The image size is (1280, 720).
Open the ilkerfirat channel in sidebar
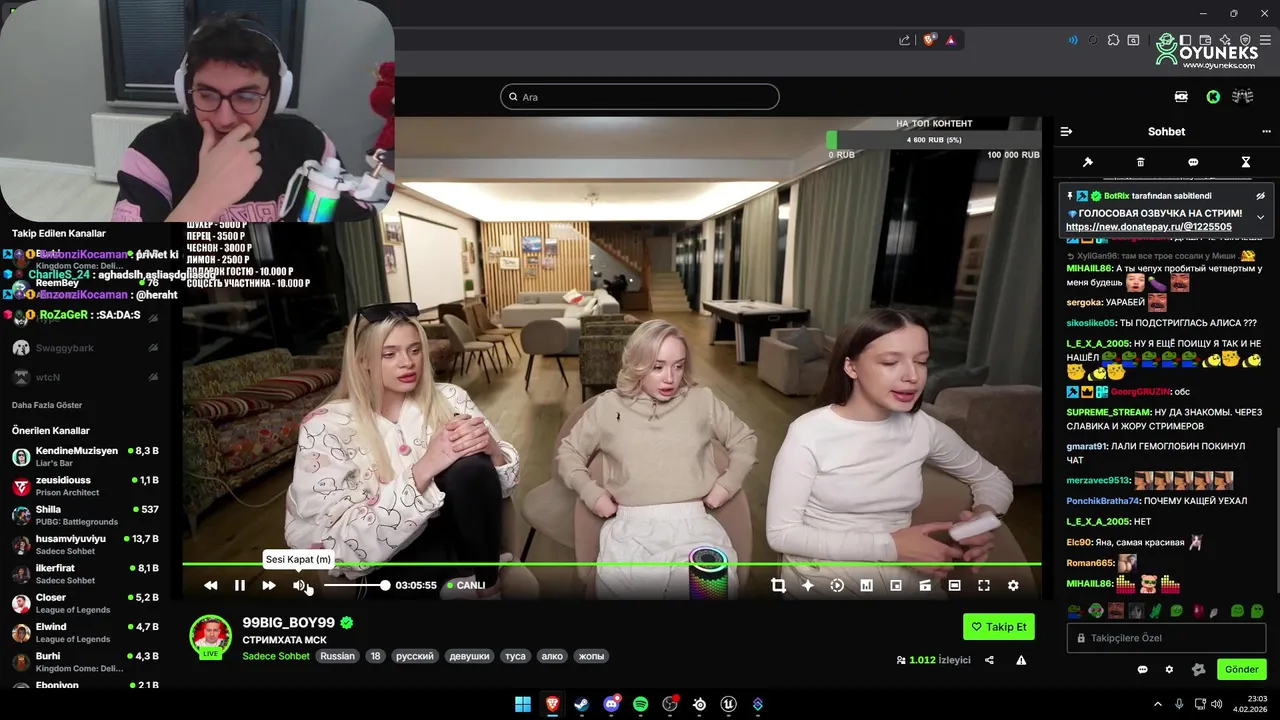click(86, 574)
